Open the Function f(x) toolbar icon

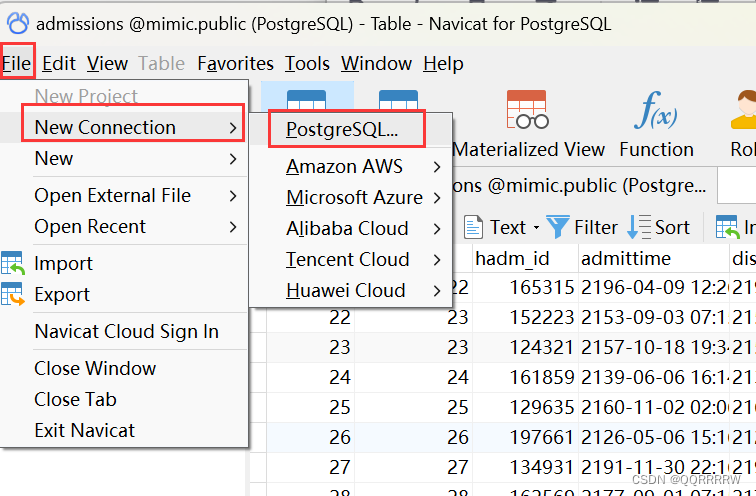pos(656,110)
